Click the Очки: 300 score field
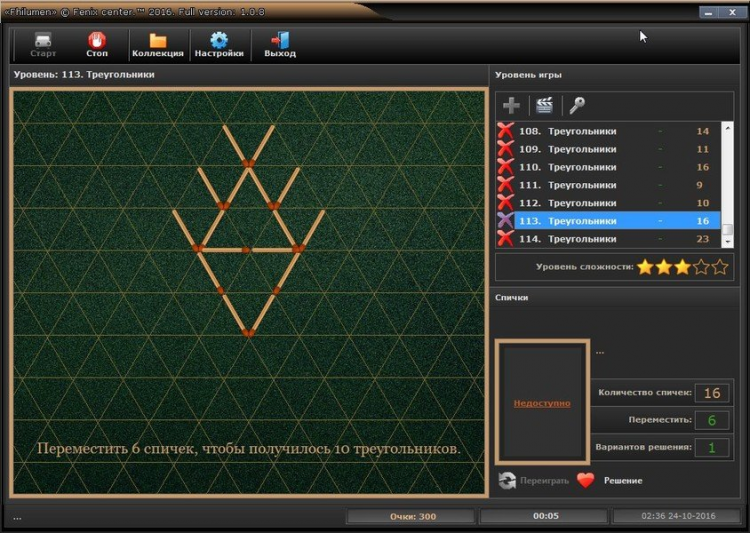 coord(413,516)
